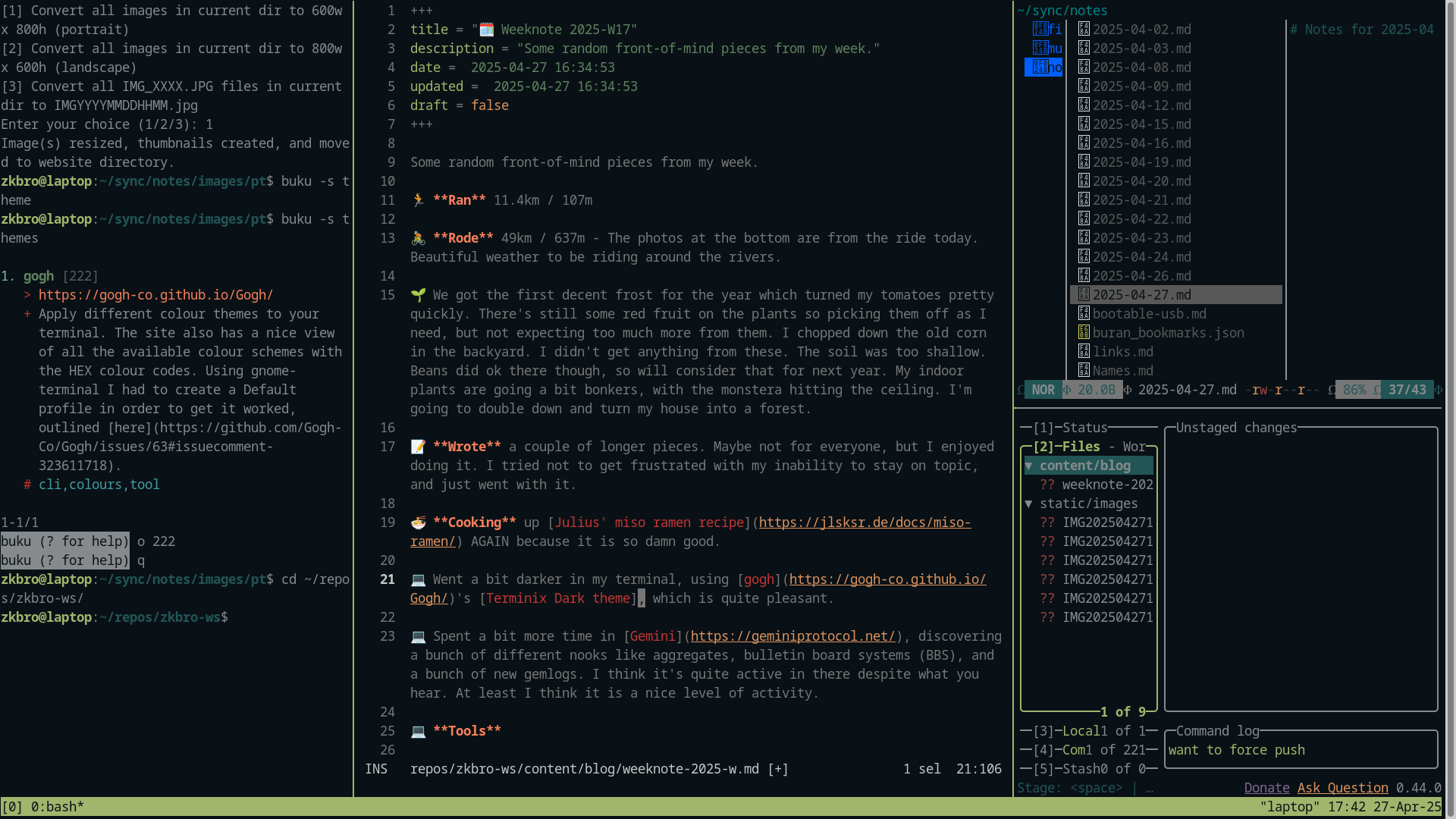
Task: Click the ramen bowl emoji before Cooking
Action: [x=418, y=522]
